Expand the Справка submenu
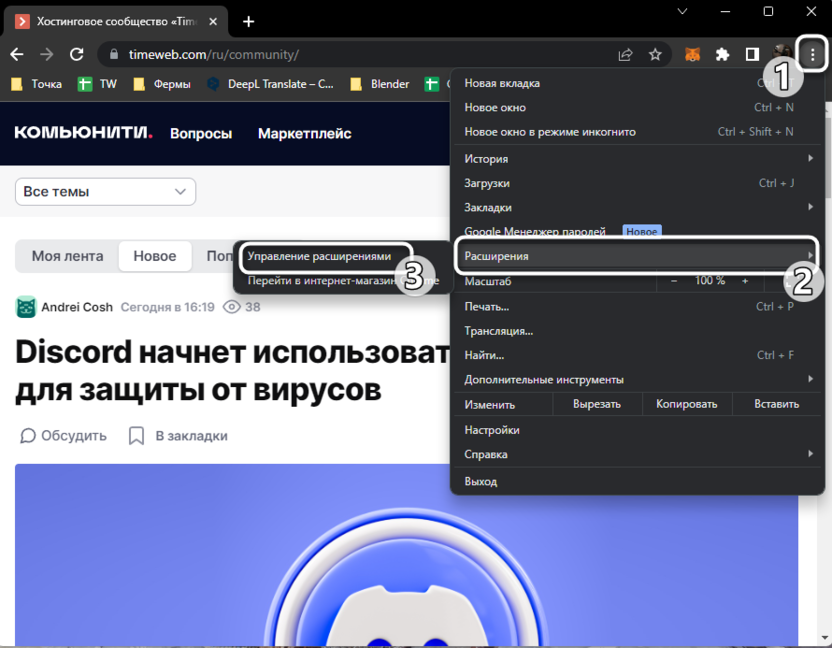Screen dimensions: 832x648 637,455
